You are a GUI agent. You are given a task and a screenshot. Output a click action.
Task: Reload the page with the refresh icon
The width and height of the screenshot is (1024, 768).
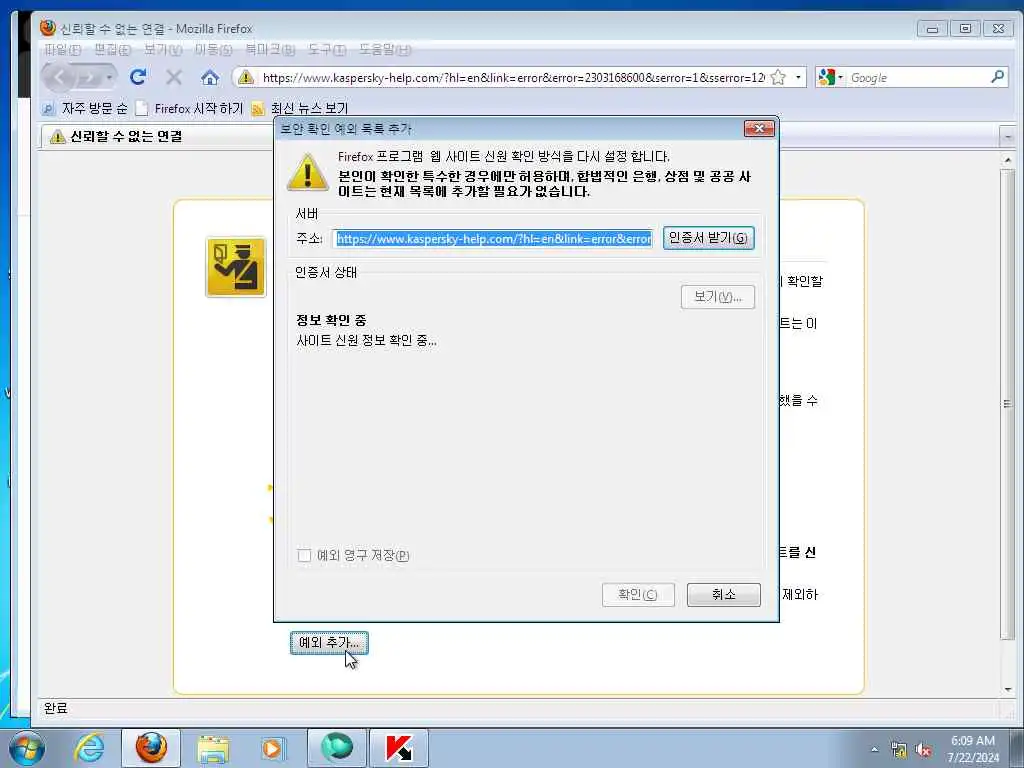(138, 78)
